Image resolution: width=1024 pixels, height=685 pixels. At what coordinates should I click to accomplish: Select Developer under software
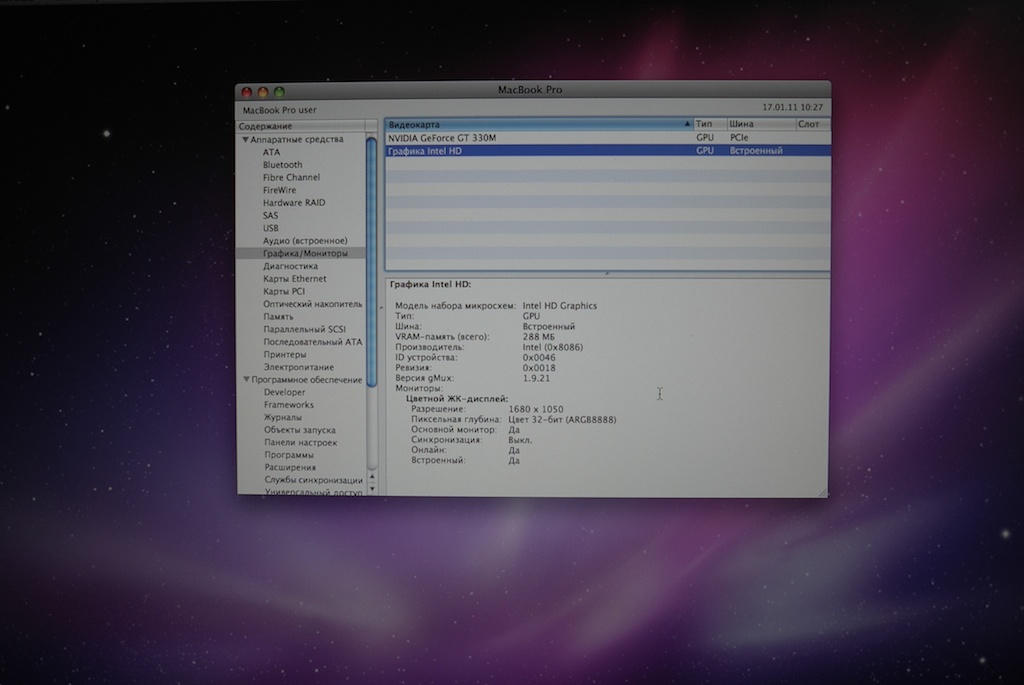284,392
